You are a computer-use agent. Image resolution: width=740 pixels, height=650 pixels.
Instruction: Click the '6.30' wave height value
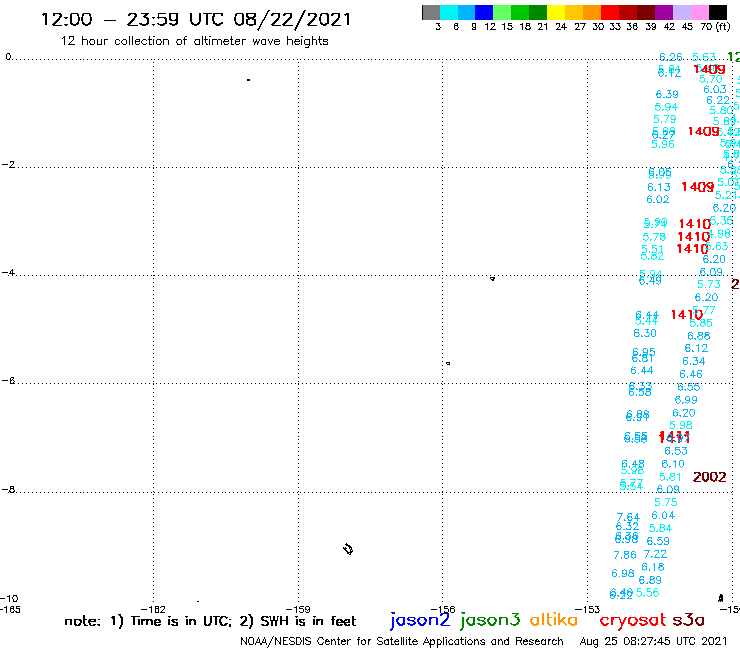pyautogui.click(x=645, y=333)
